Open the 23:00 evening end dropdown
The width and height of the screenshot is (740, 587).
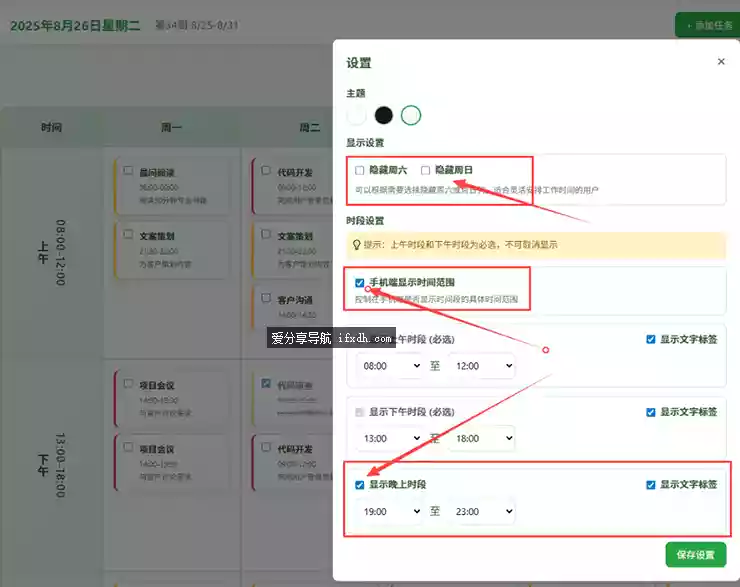click(482, 512)
